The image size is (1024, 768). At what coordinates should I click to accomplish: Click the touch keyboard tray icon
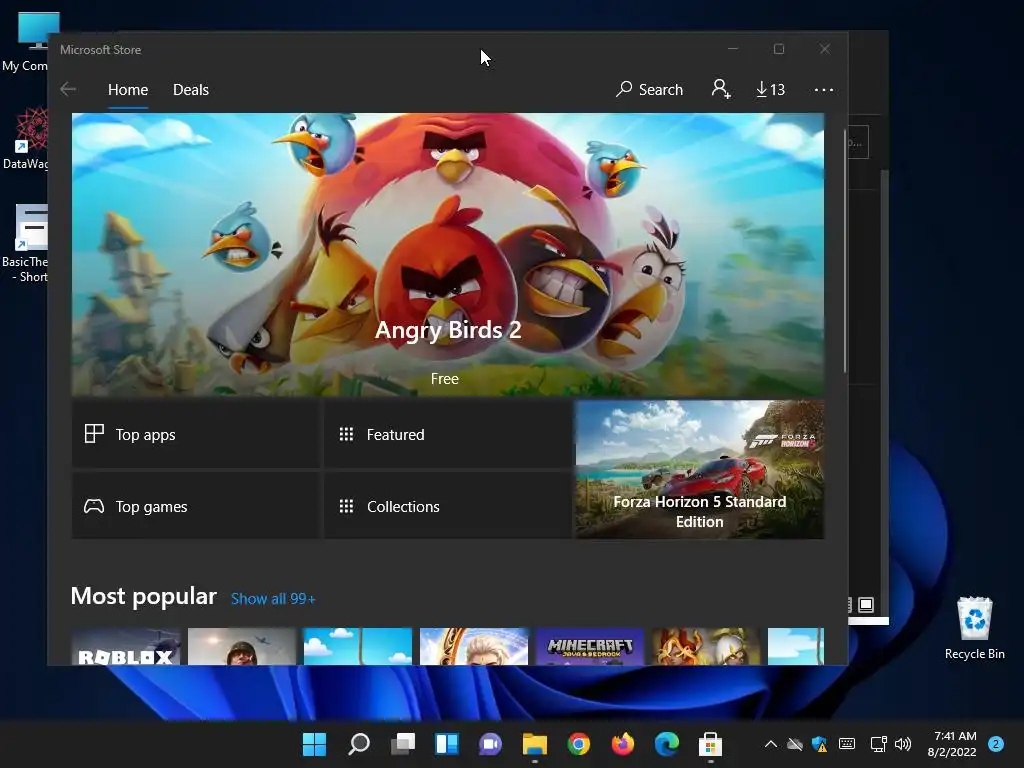coord(847,744)
